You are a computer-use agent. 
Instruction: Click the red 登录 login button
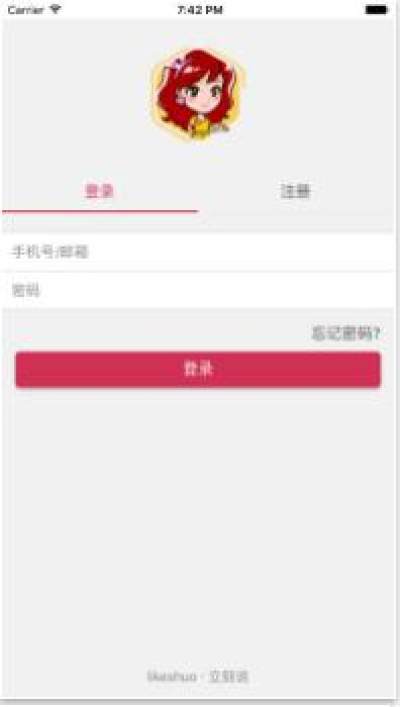(x=198, y=369)
